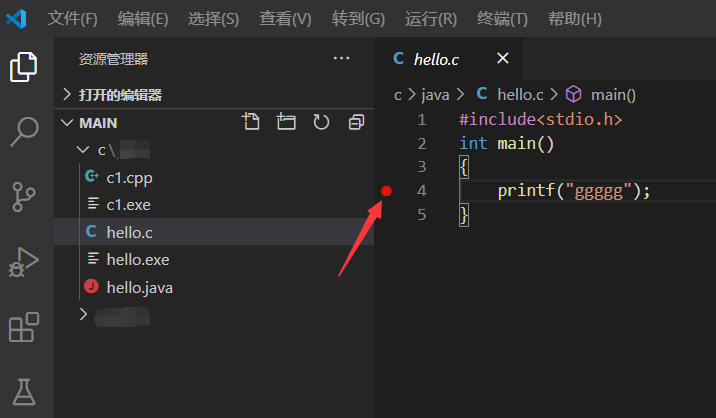Open the 终端(T) menu
The width and height of the screenshot is (716, 418).
502,19
